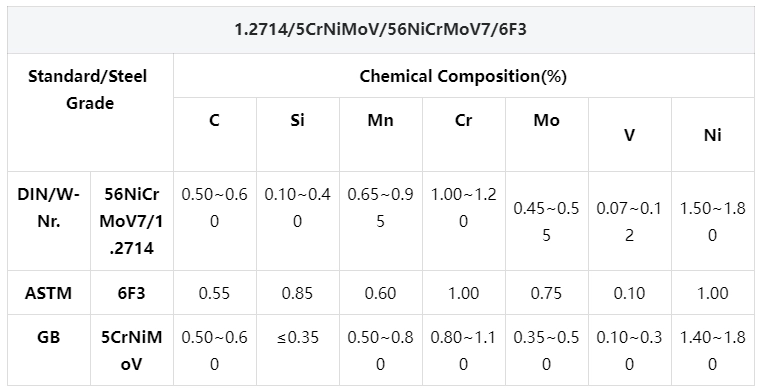Viewport: 760px width, 389px height.
Task: Click the V column header
Action: [x=629, y=135]
